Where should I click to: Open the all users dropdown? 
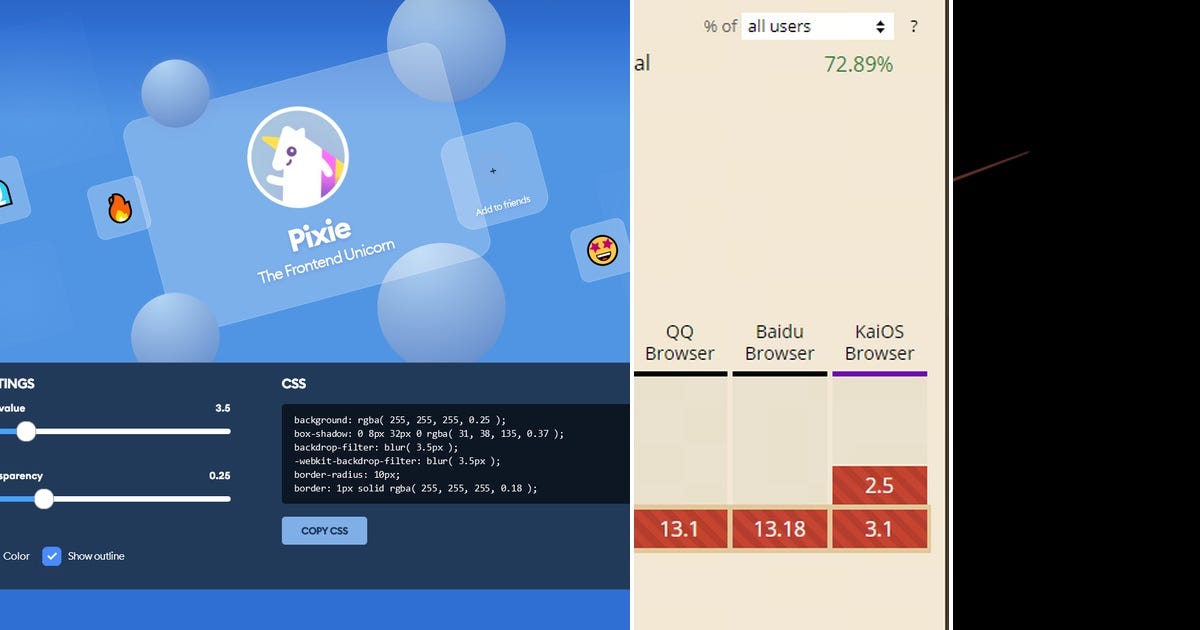click(x=815, y=25)
